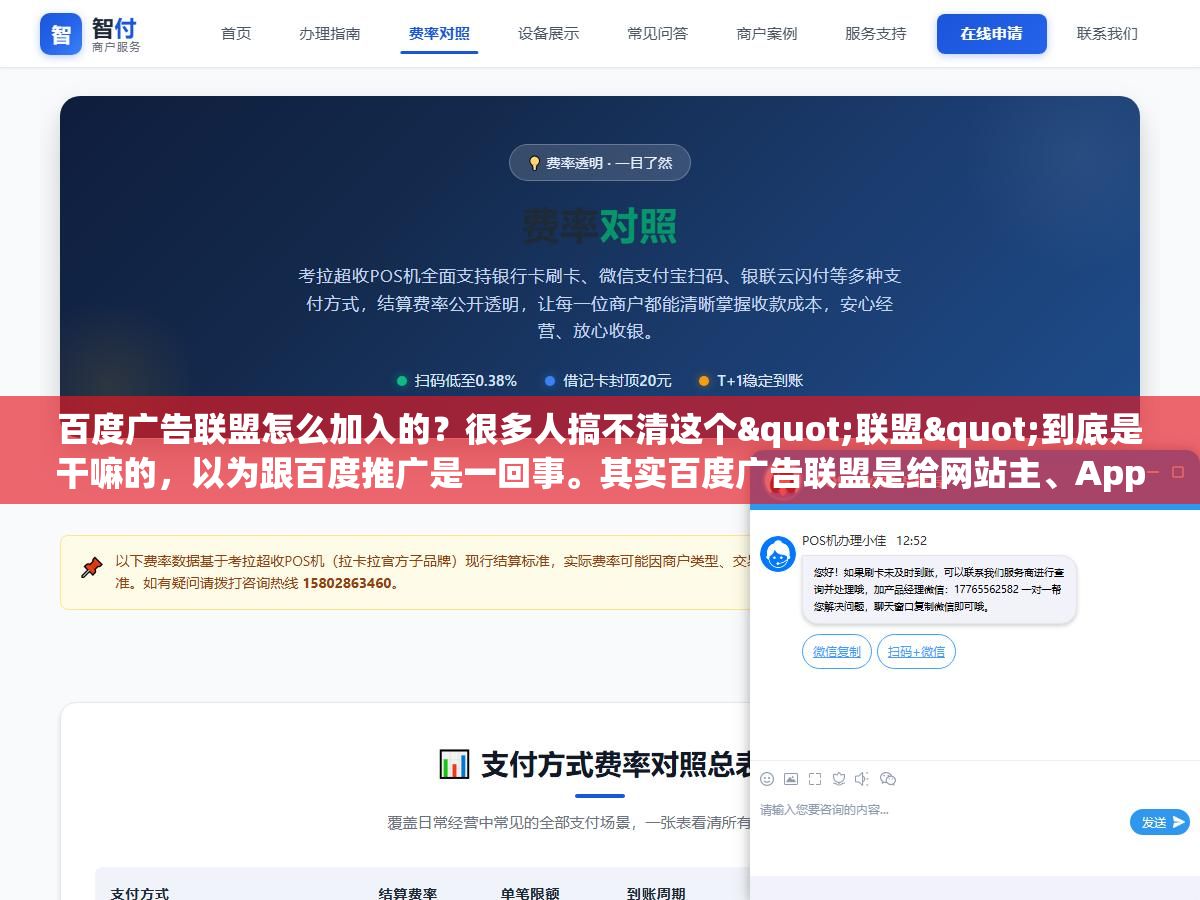Image resolution: width=1200 pixels, height=900 pixels.
Task: Click the 到账周期 column header
Action: click(x=656, y=892)
